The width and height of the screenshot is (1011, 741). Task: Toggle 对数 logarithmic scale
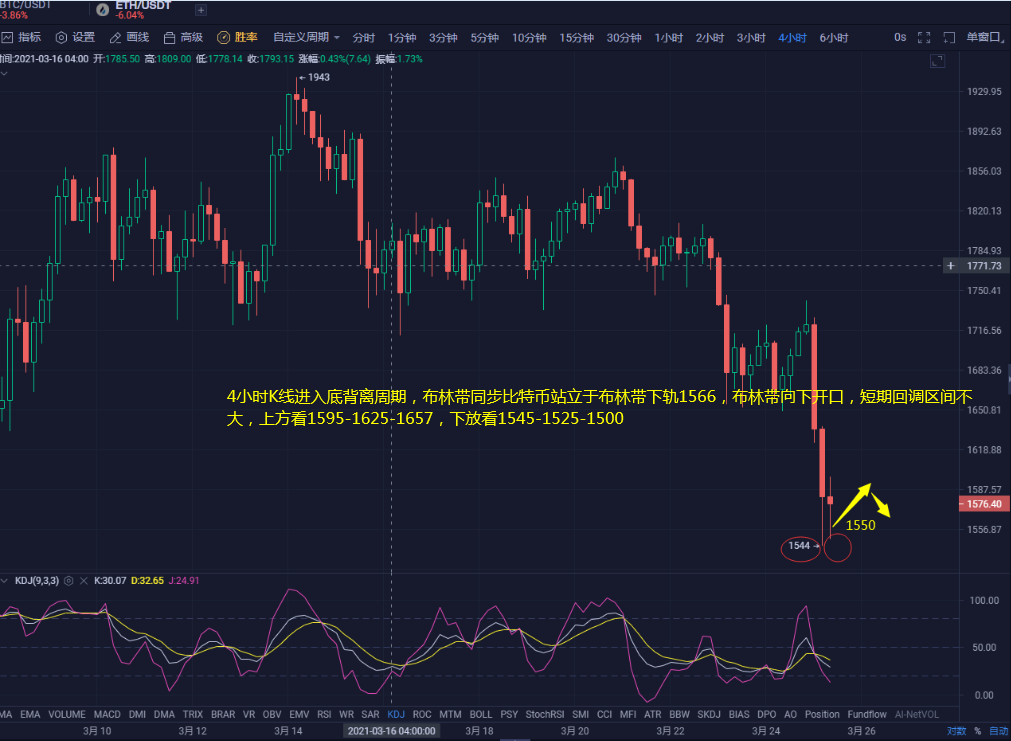(x=956, y=731)
